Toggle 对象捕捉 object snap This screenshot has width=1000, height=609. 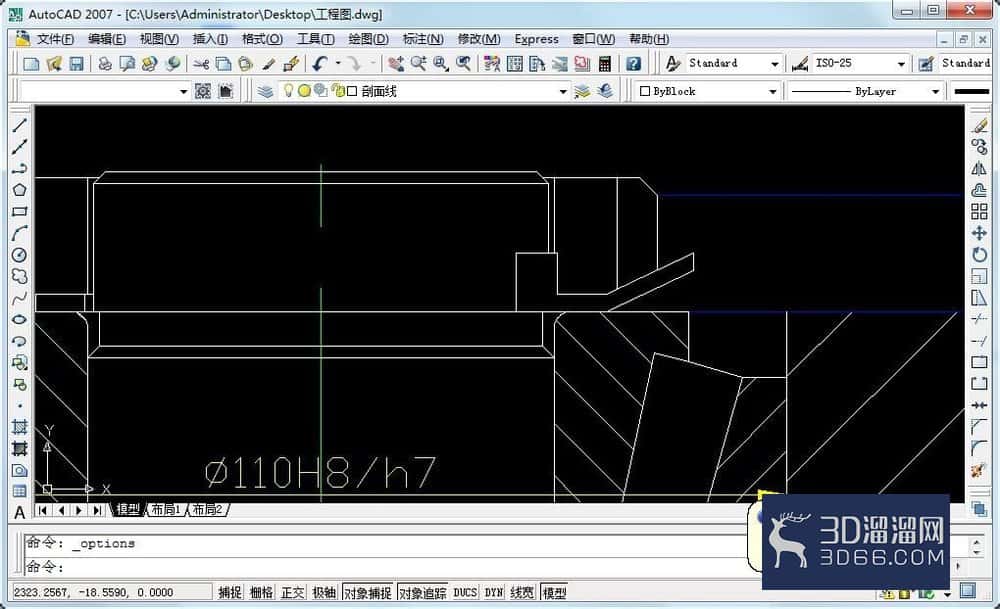[x=367, y=592]
